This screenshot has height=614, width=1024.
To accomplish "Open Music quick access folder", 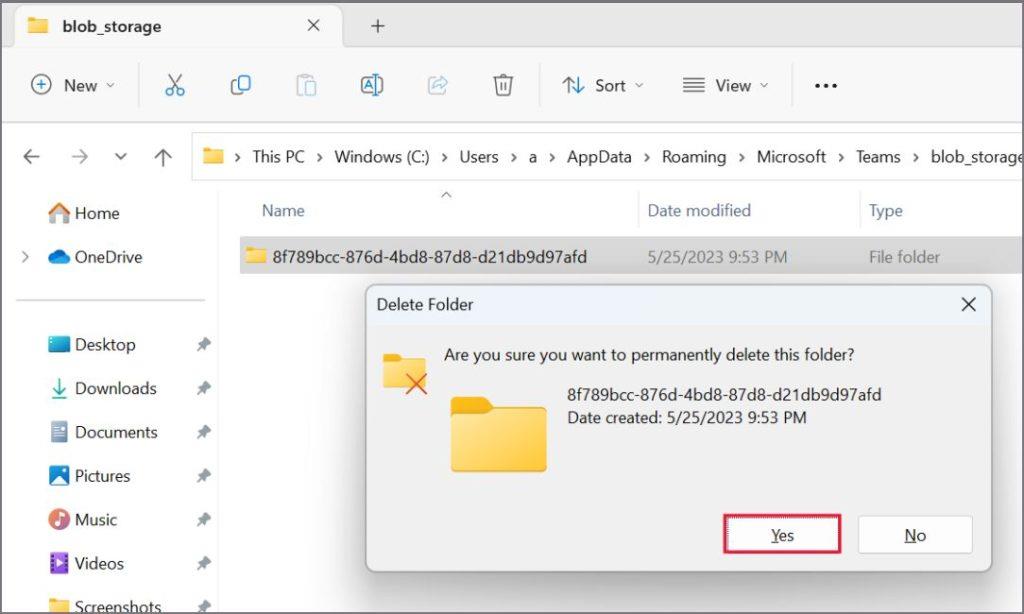I will tap(83, 519).
